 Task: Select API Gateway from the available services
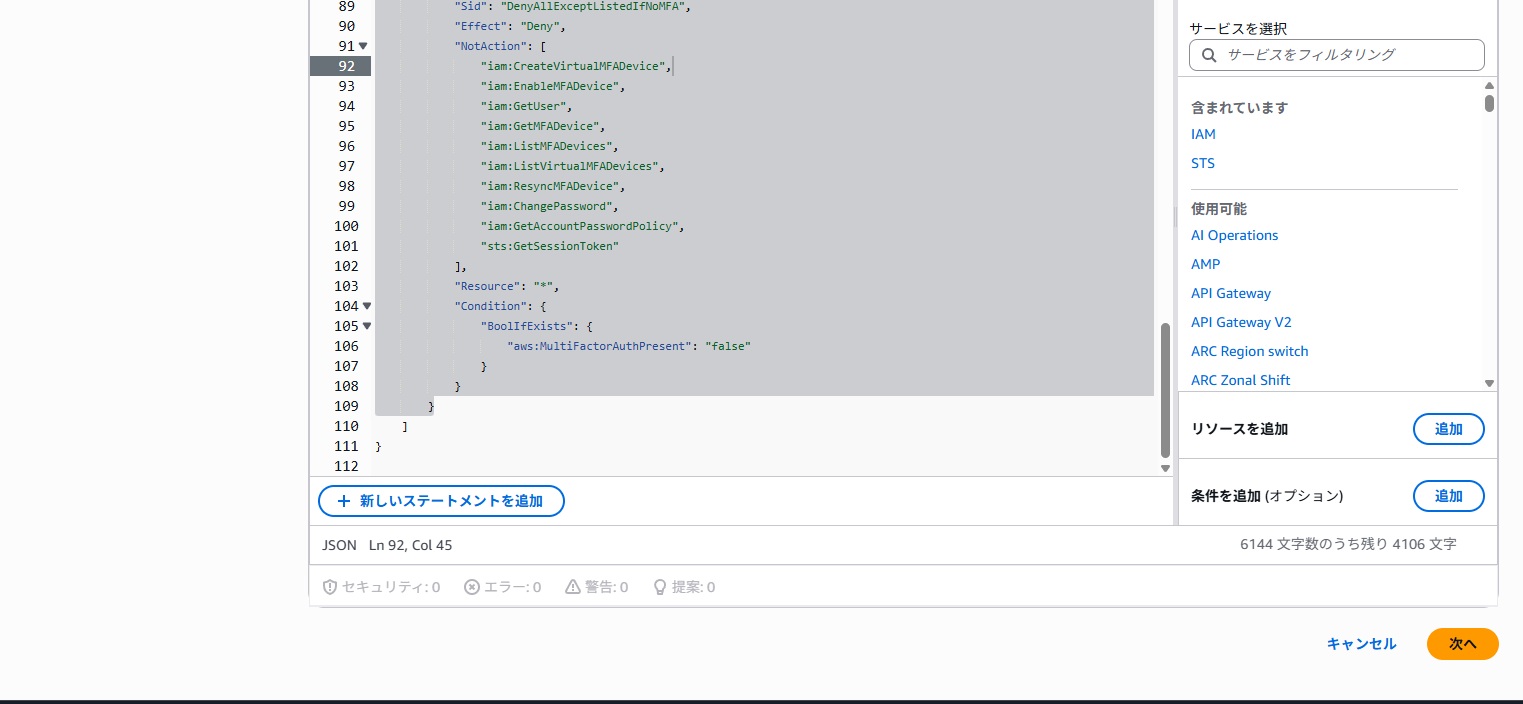1230,293
